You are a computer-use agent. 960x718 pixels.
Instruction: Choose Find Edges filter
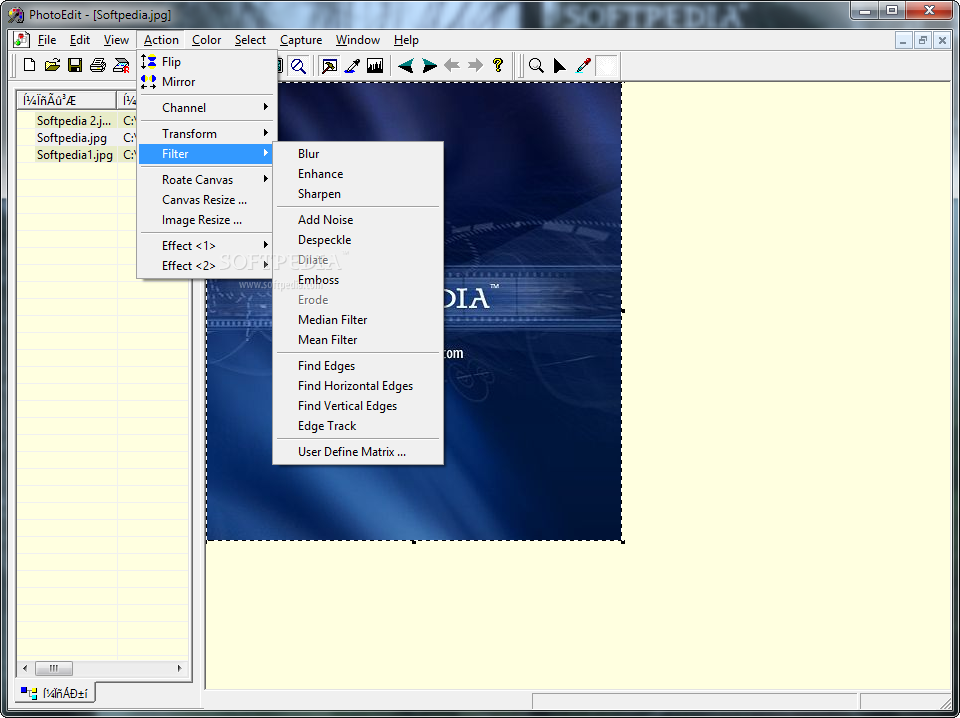pos(358,365)
